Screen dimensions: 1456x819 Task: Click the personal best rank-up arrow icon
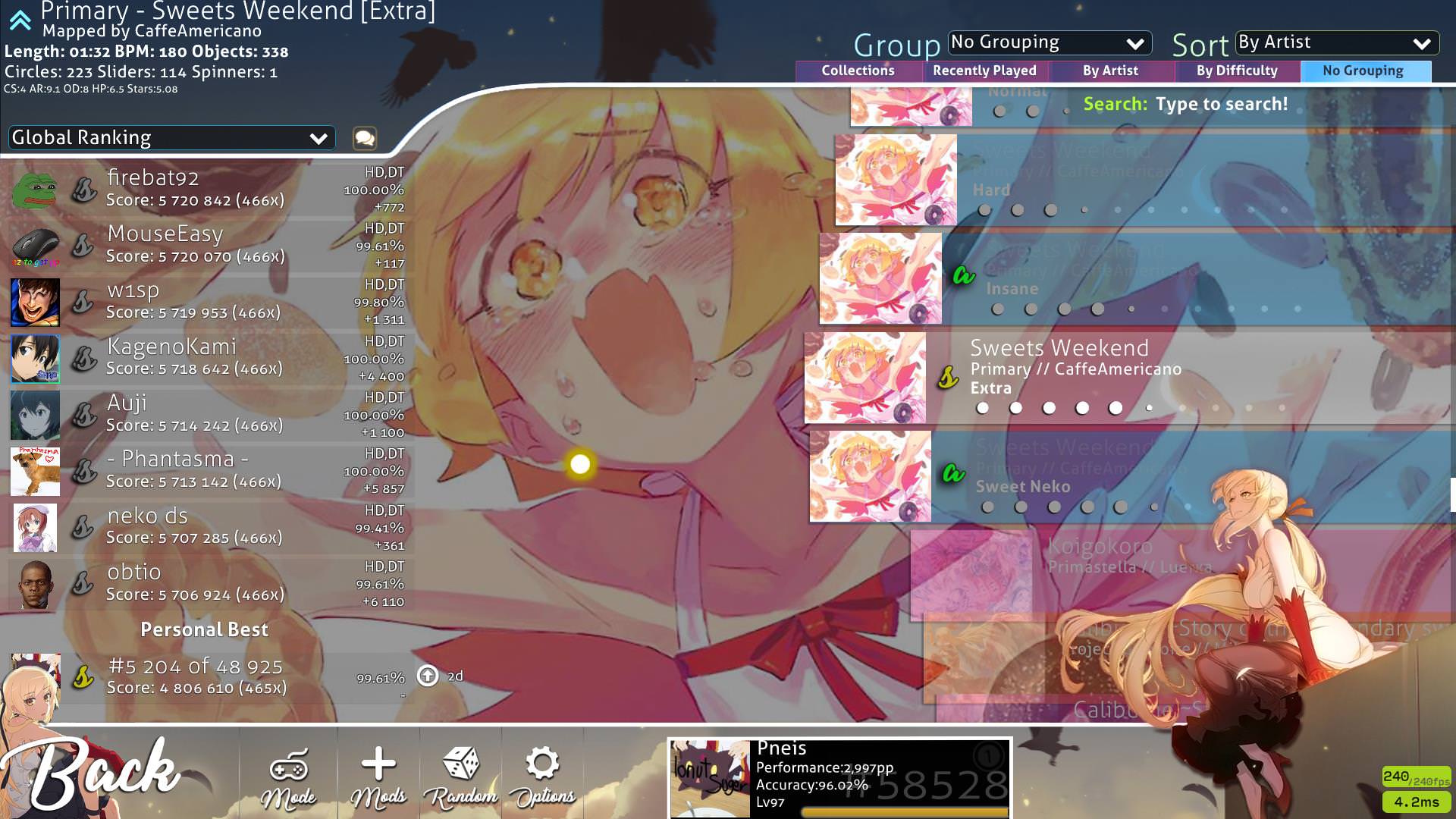point(428,676)
